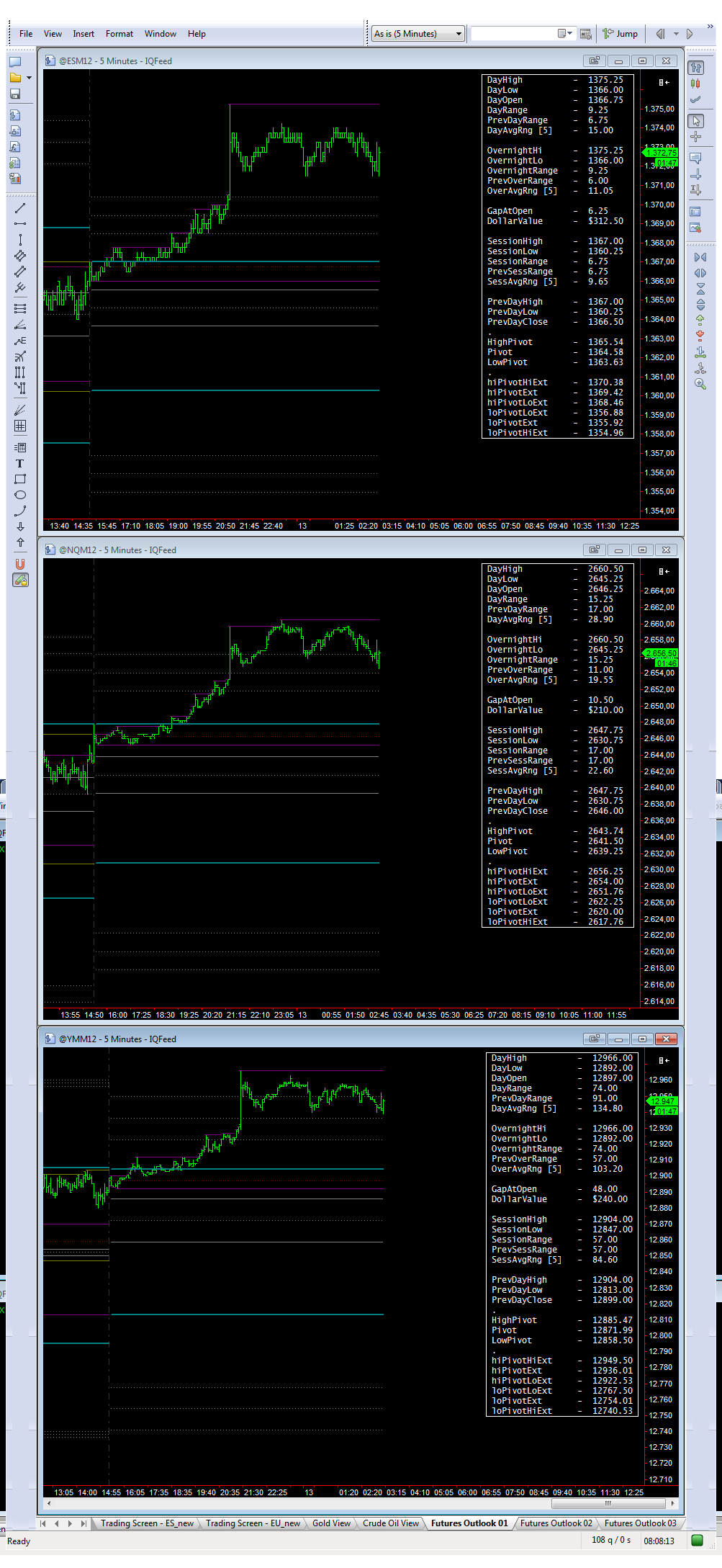Detach the @NQM12 chart window
Image resolution: width=722 pixels, height=1568 pixels.
[594, 550]
